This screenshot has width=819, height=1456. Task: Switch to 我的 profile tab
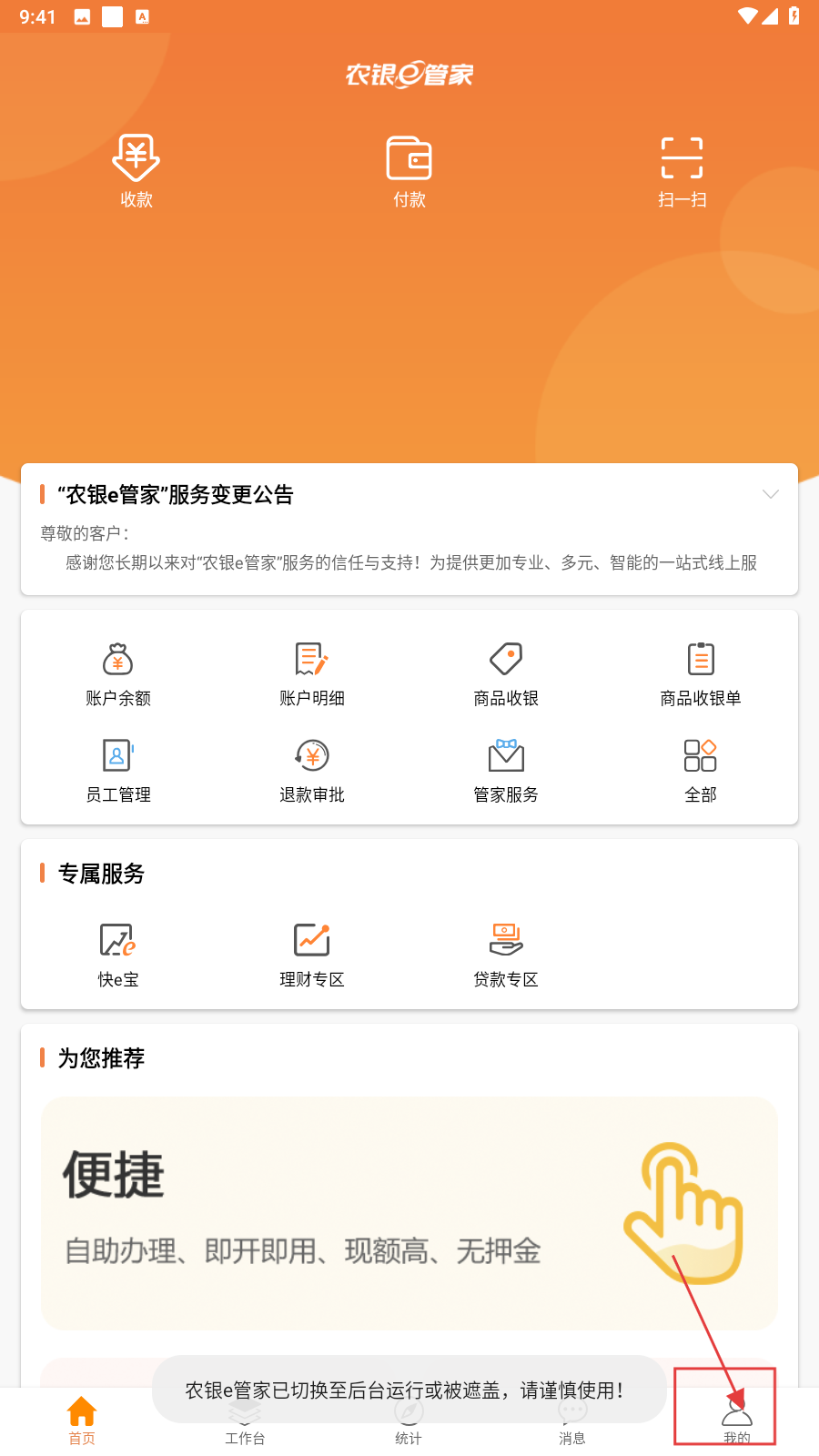737,1421
